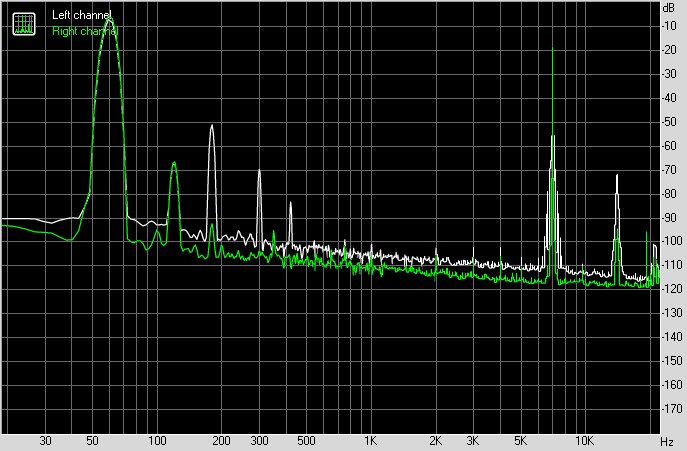Click the spectrum graph icon in the corner

24,24
